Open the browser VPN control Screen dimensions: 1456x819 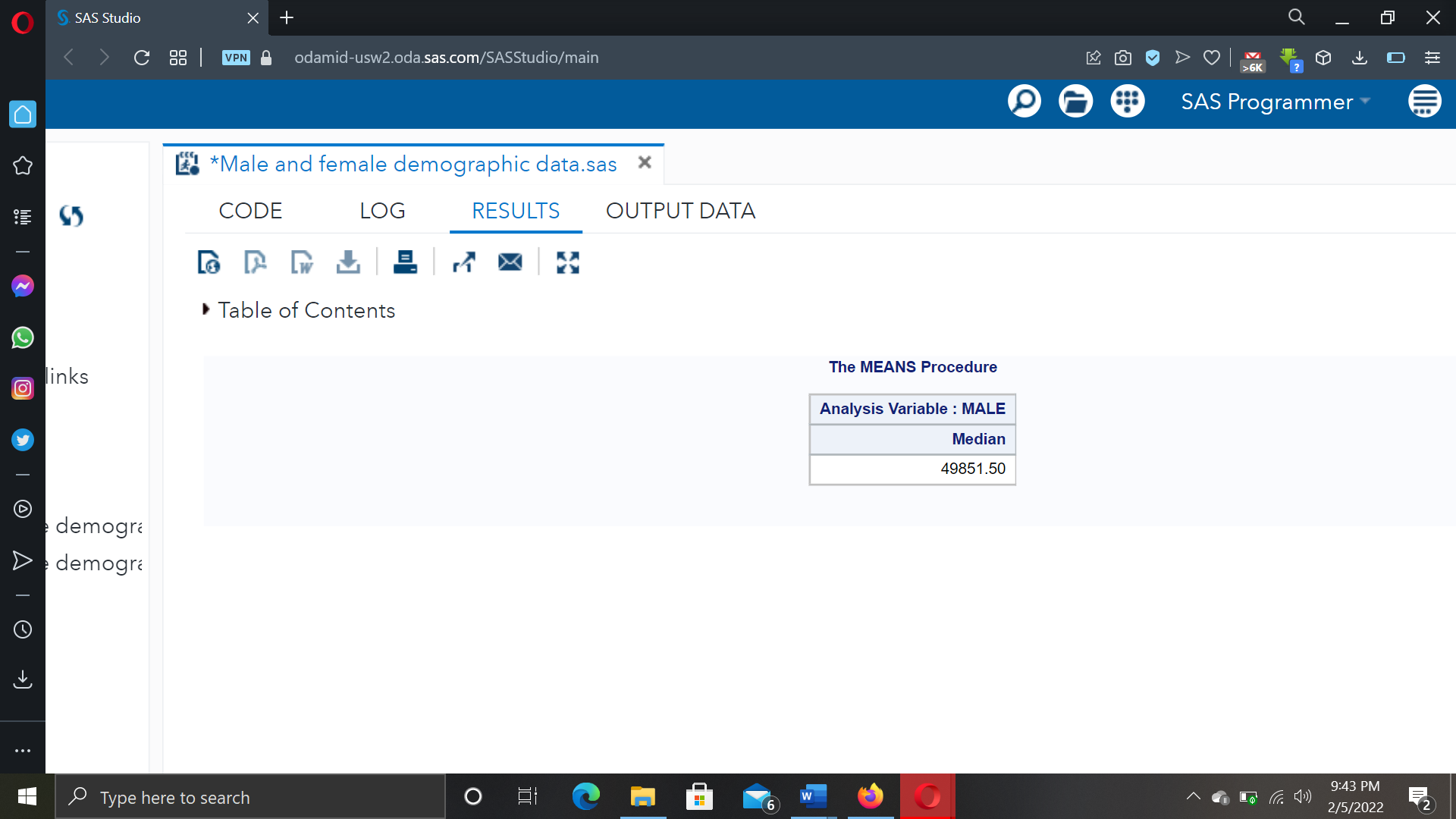(x=236, y=58)
